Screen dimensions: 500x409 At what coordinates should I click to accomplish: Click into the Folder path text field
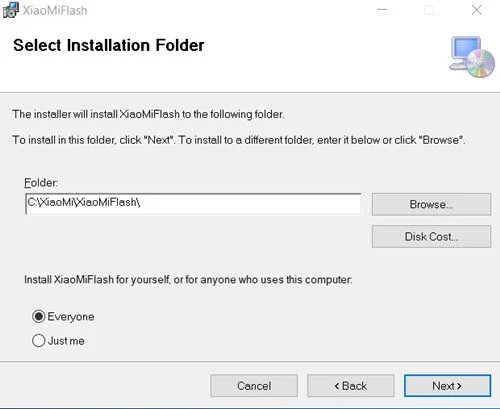193,203
